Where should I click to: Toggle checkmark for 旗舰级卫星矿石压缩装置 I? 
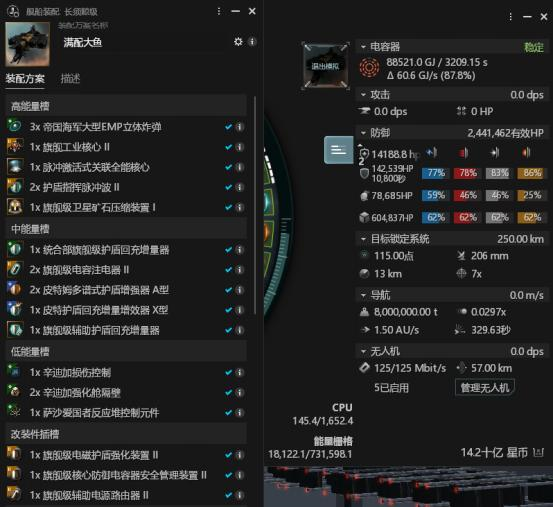(228, 207)
